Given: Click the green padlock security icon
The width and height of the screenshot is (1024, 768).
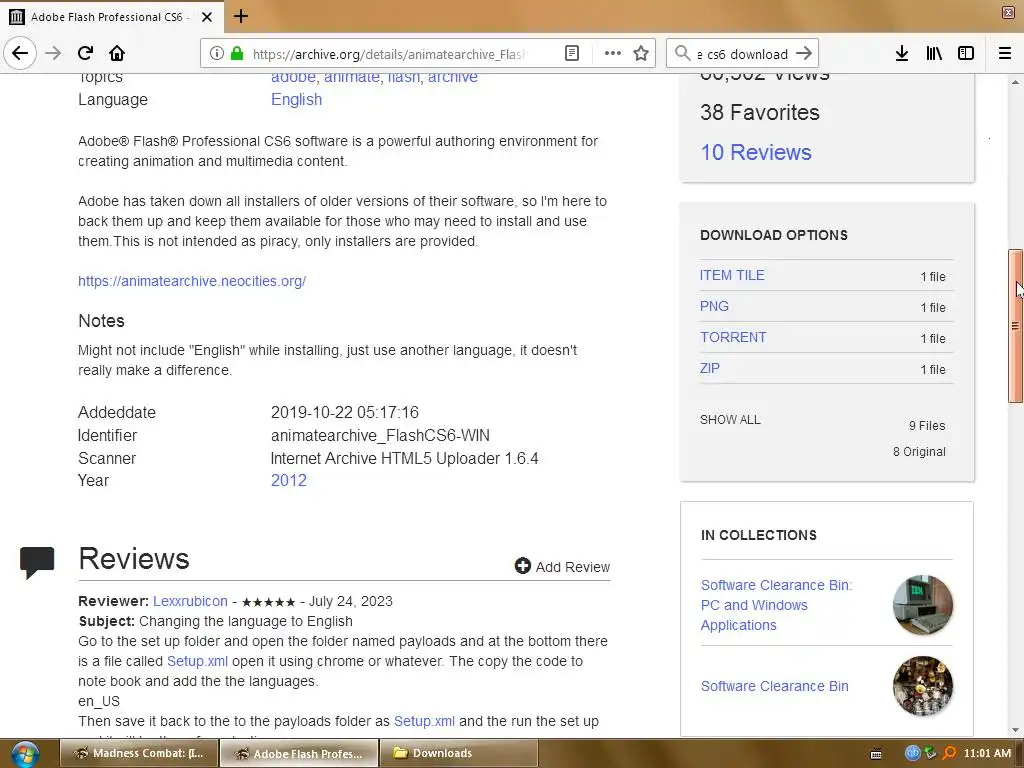Looking at the screenshot, I should (237, 54).
